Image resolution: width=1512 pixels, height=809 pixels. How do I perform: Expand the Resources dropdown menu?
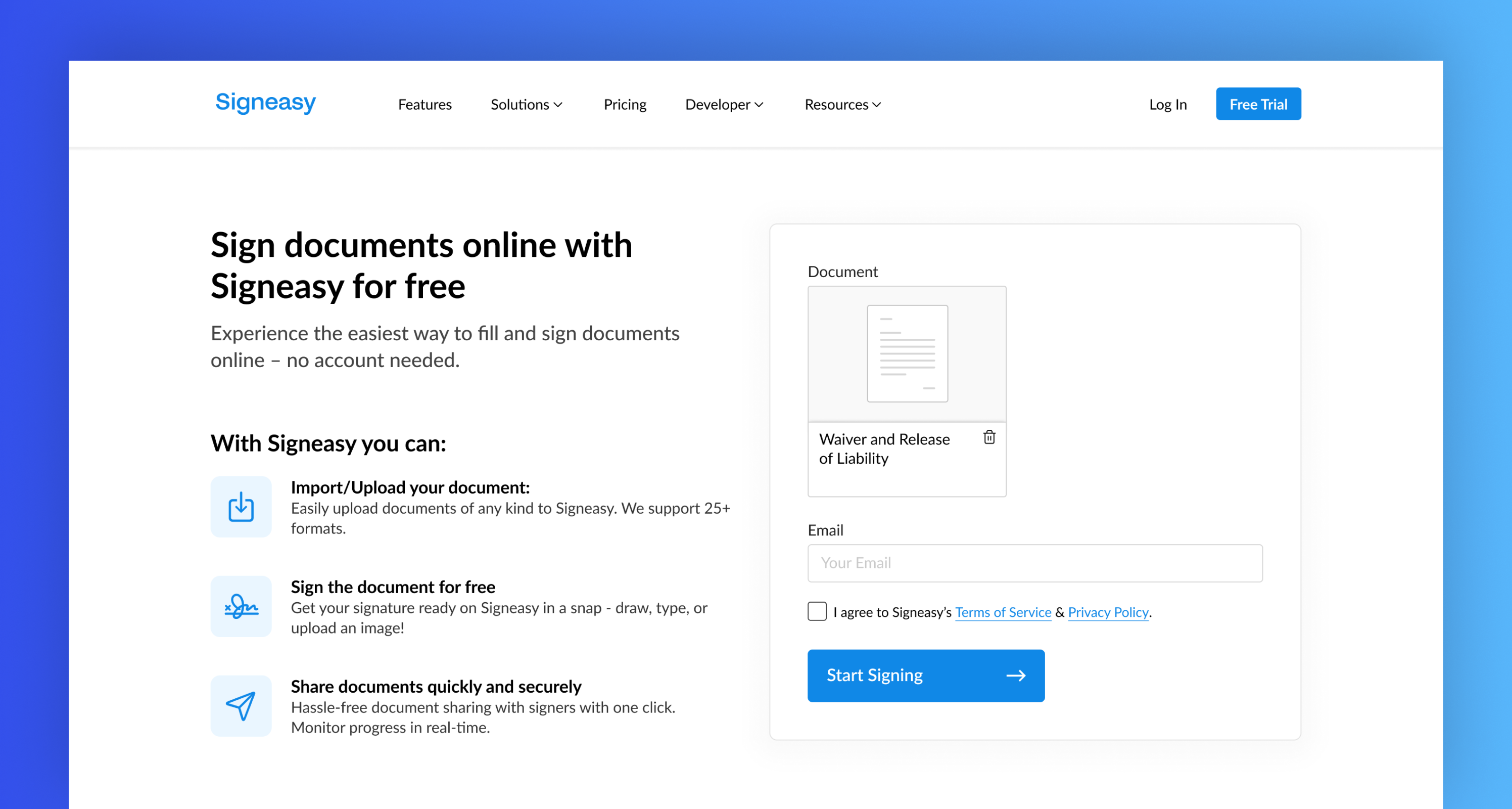click(842, 105)
